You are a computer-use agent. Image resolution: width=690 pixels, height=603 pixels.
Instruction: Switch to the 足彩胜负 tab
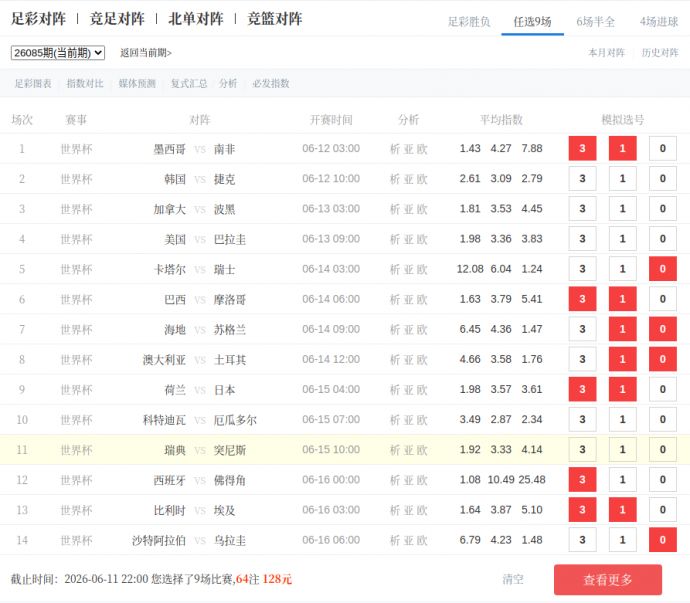(x=469, y=22)
